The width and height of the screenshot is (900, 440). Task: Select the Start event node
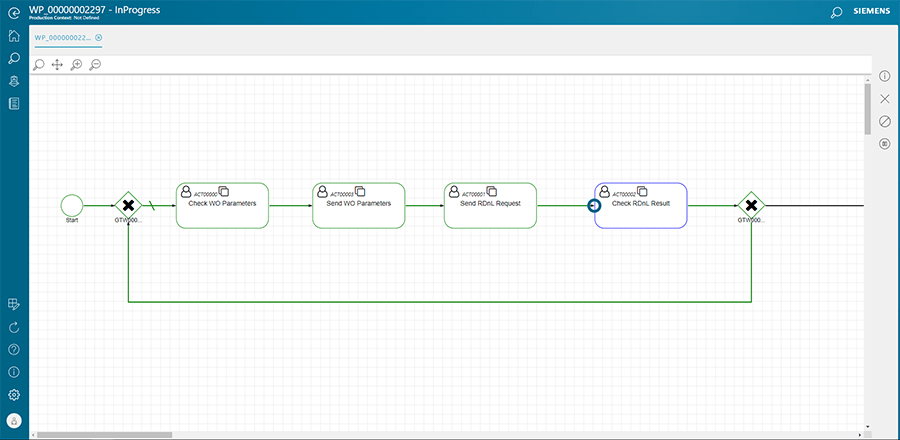tap(72, 205)
